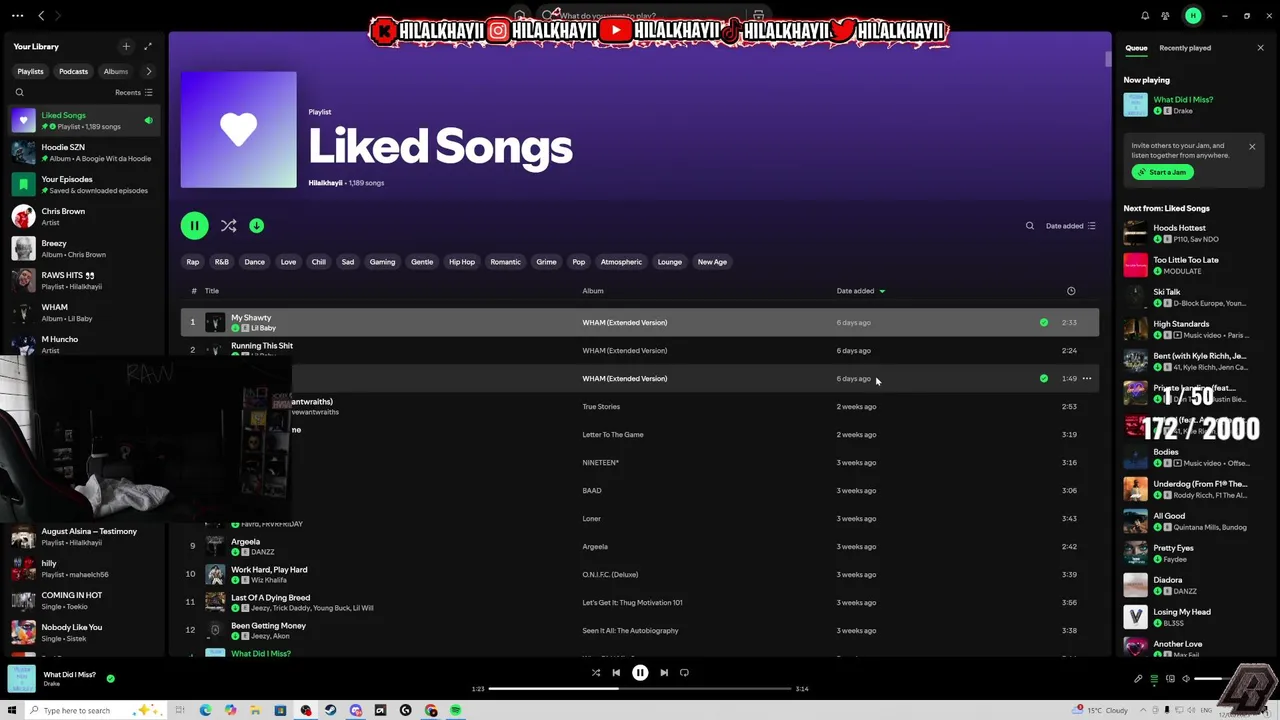The image size is (1280, 720).
Task: Filter songs by the New Age chip
Action: coord(712,262)
